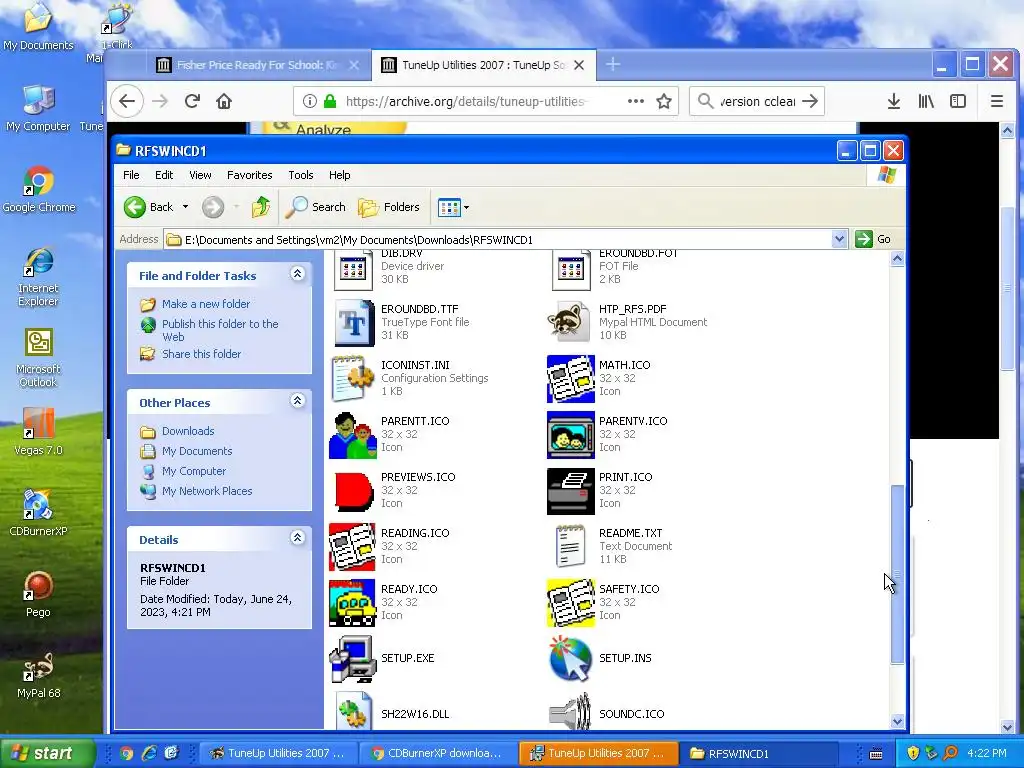The image size is (1024, 768).
Task: Go to My Documents in Other Places
Action: pyautogui.click(x=197, y=451)
